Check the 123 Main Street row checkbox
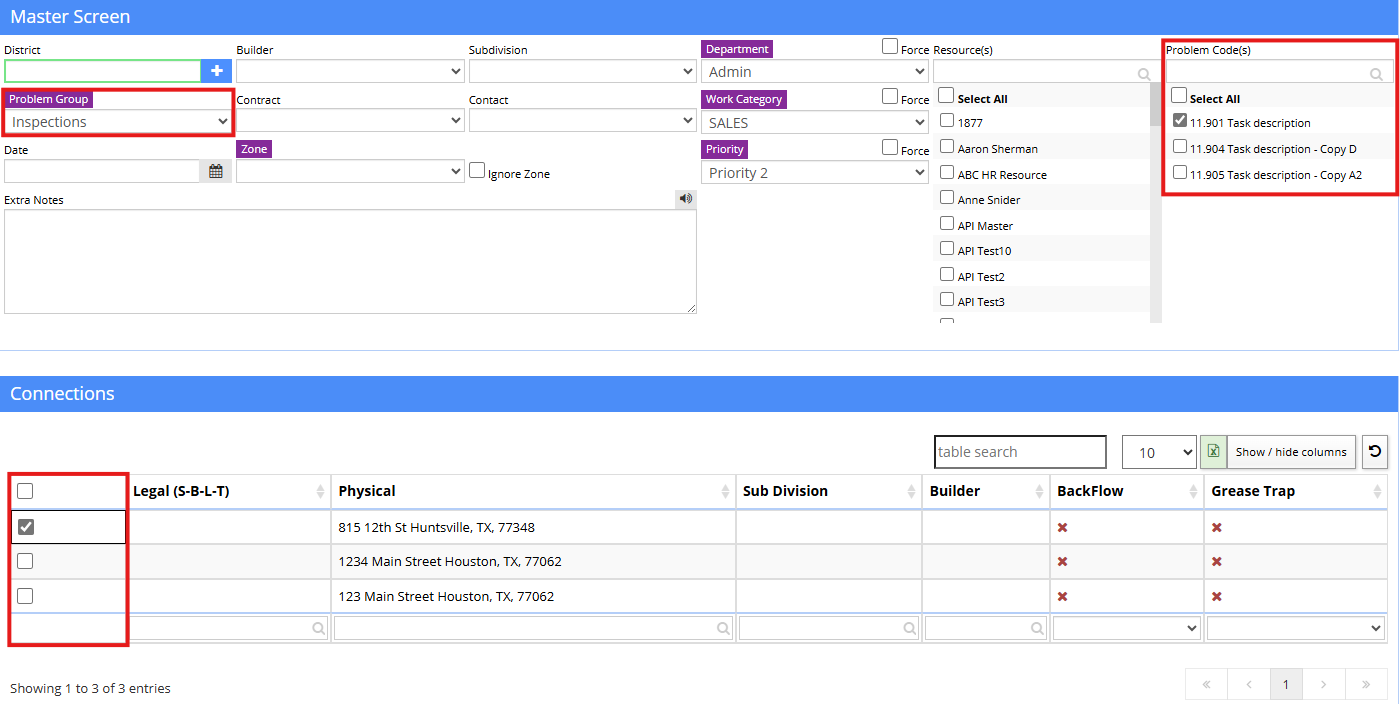Image resolution: width=1400 pixels, height=704 pixels. pyautogui.click(x=26, y=596)
